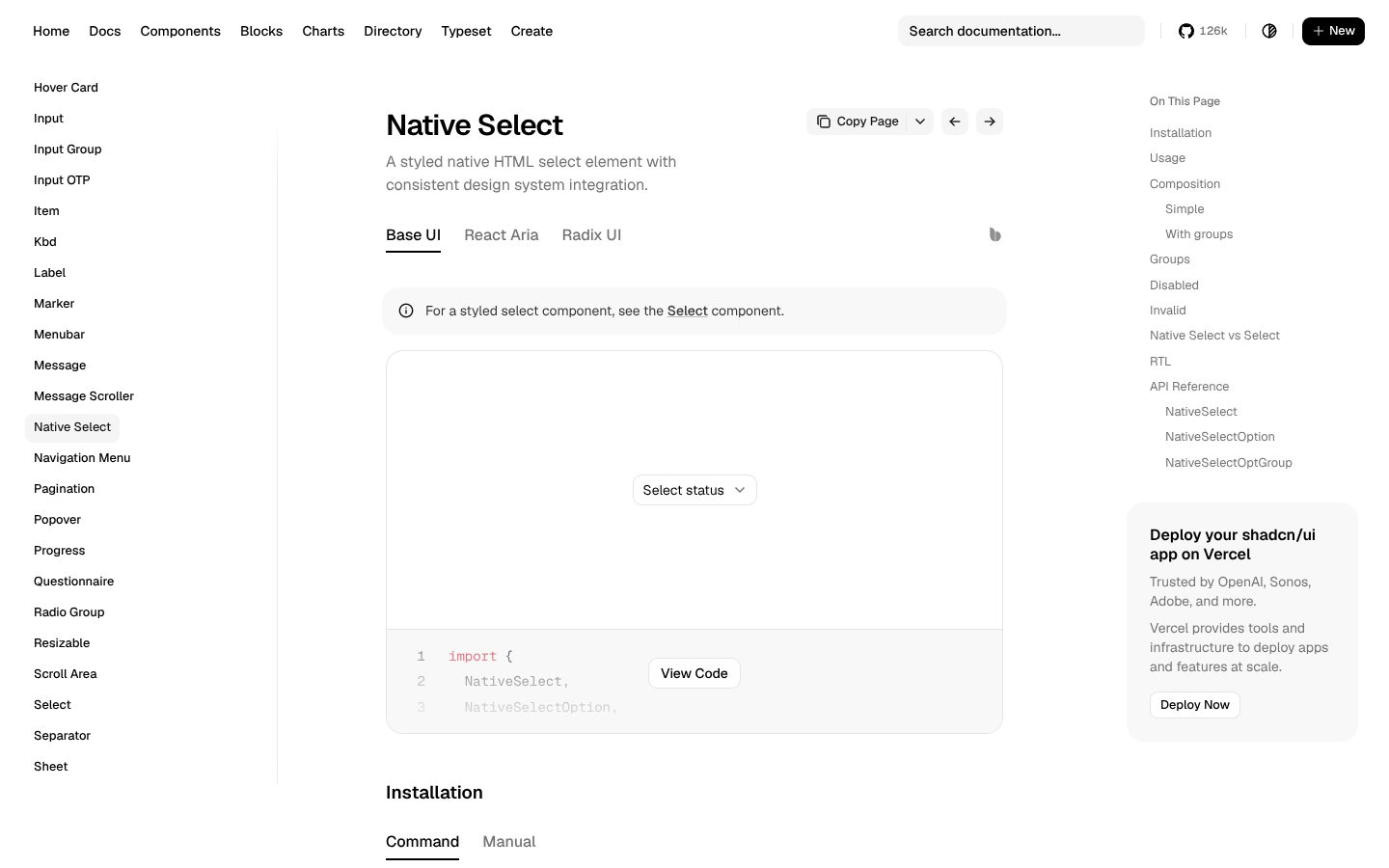
Task: Jump to With groups section link
Action: point(1199,234)
